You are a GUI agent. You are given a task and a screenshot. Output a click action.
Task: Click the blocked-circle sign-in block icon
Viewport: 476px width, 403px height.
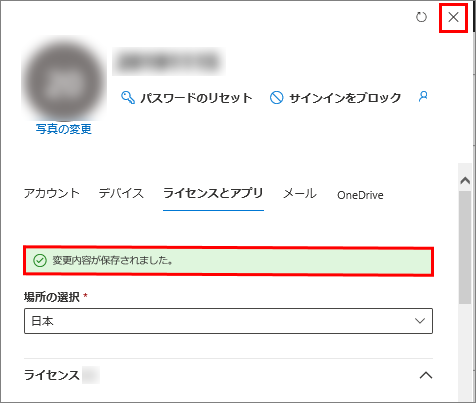pyautogui.click(x=276, y=98)
